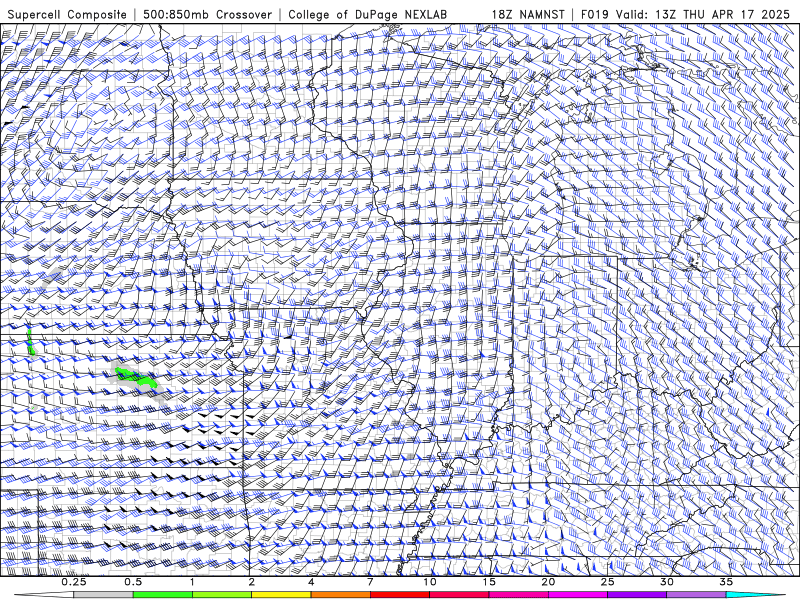Click the legend value 10
This screenshot has height=600, width=800.
(430, 582)
